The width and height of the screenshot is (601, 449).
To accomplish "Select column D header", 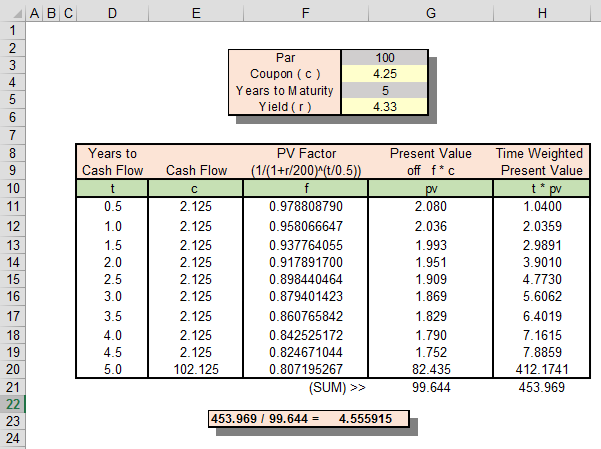I will pyautogui.click(x=112, y=13).
